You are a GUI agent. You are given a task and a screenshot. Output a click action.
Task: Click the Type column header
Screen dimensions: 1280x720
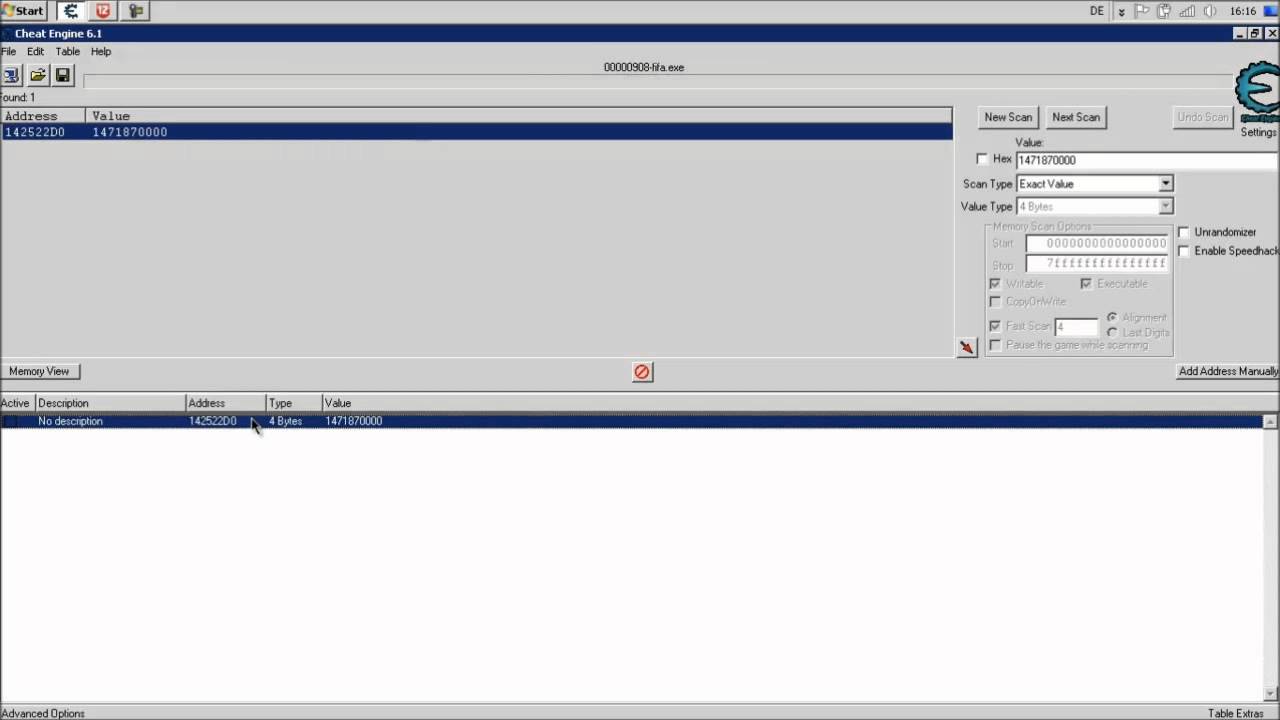[x=294, y=403]
